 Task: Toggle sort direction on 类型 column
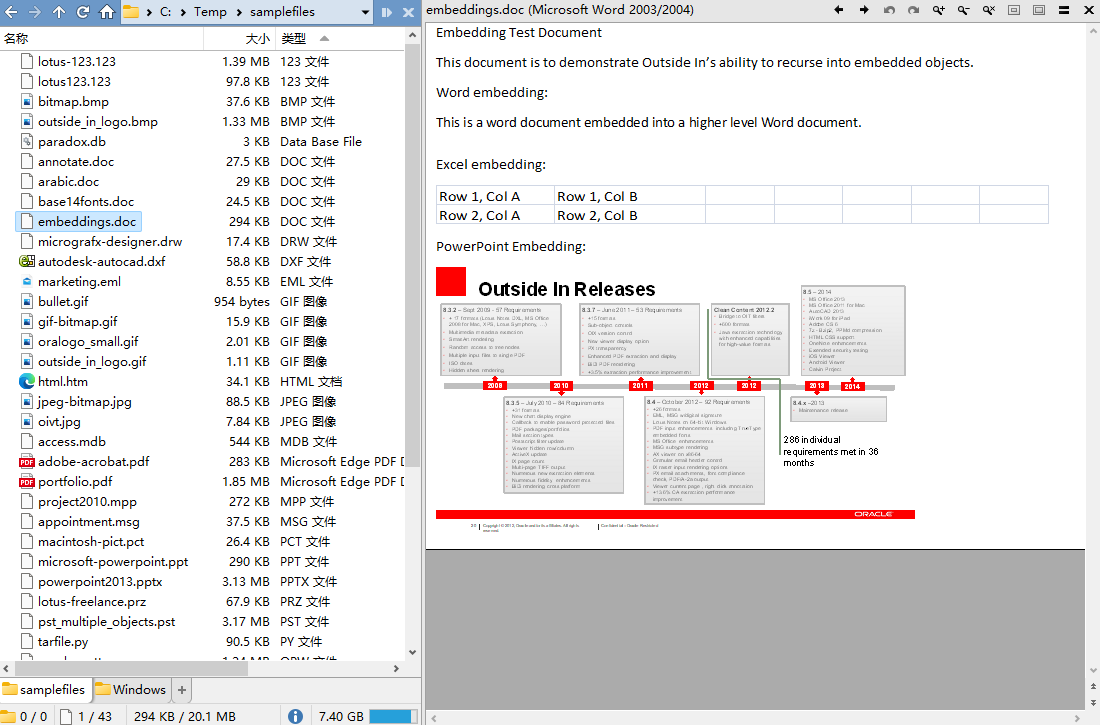[x=324, y=39]
